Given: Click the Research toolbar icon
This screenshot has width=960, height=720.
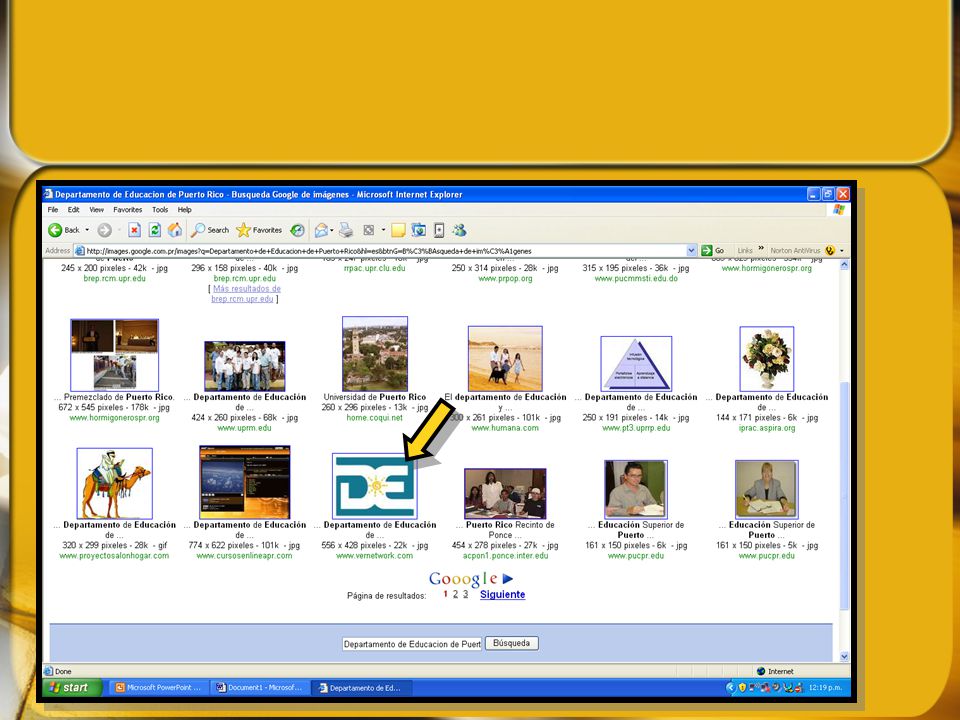Looking at the screenshot, I should 419,230.
